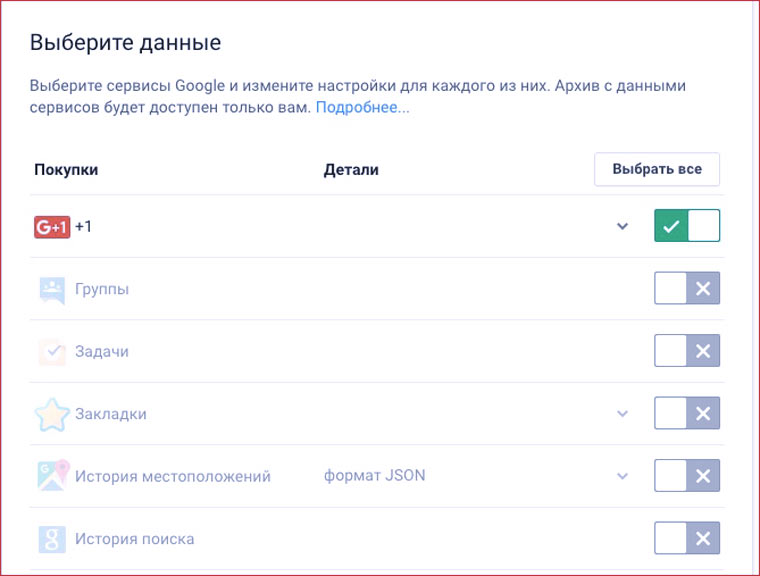Expand the +1 details chevron
The height and width of the screenshot is (576, 760).
point(622,227)
